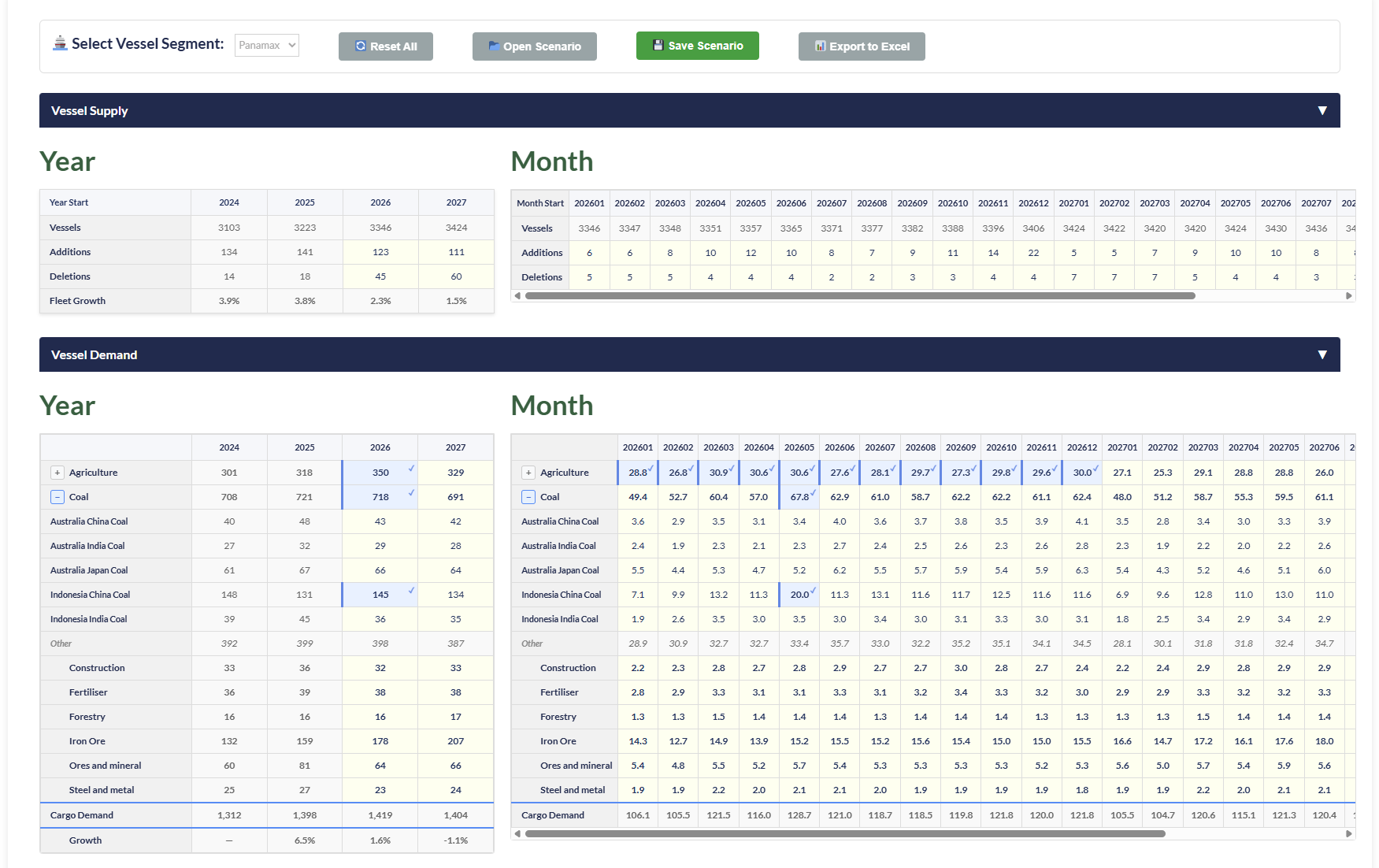1379x868 pixels.
Task: Click the Reset All refresh icon
Action: [361, 46]
